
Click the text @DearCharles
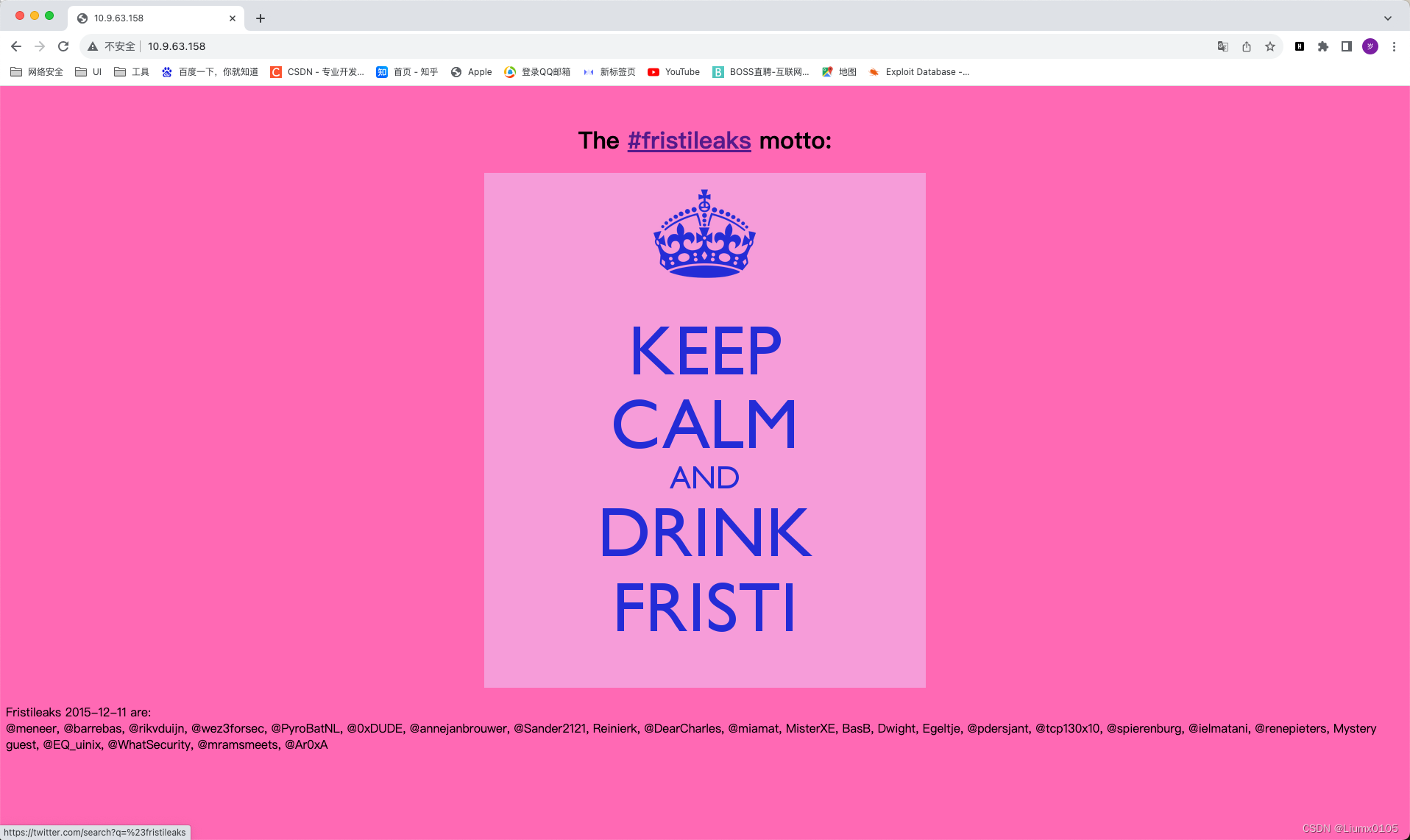click(x=682, y=728)
